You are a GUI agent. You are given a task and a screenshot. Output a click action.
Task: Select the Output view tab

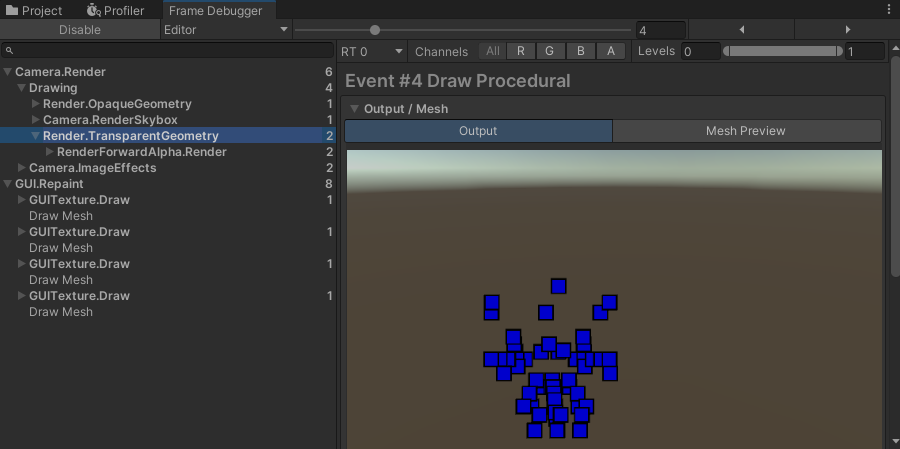[x=478, y=131]
